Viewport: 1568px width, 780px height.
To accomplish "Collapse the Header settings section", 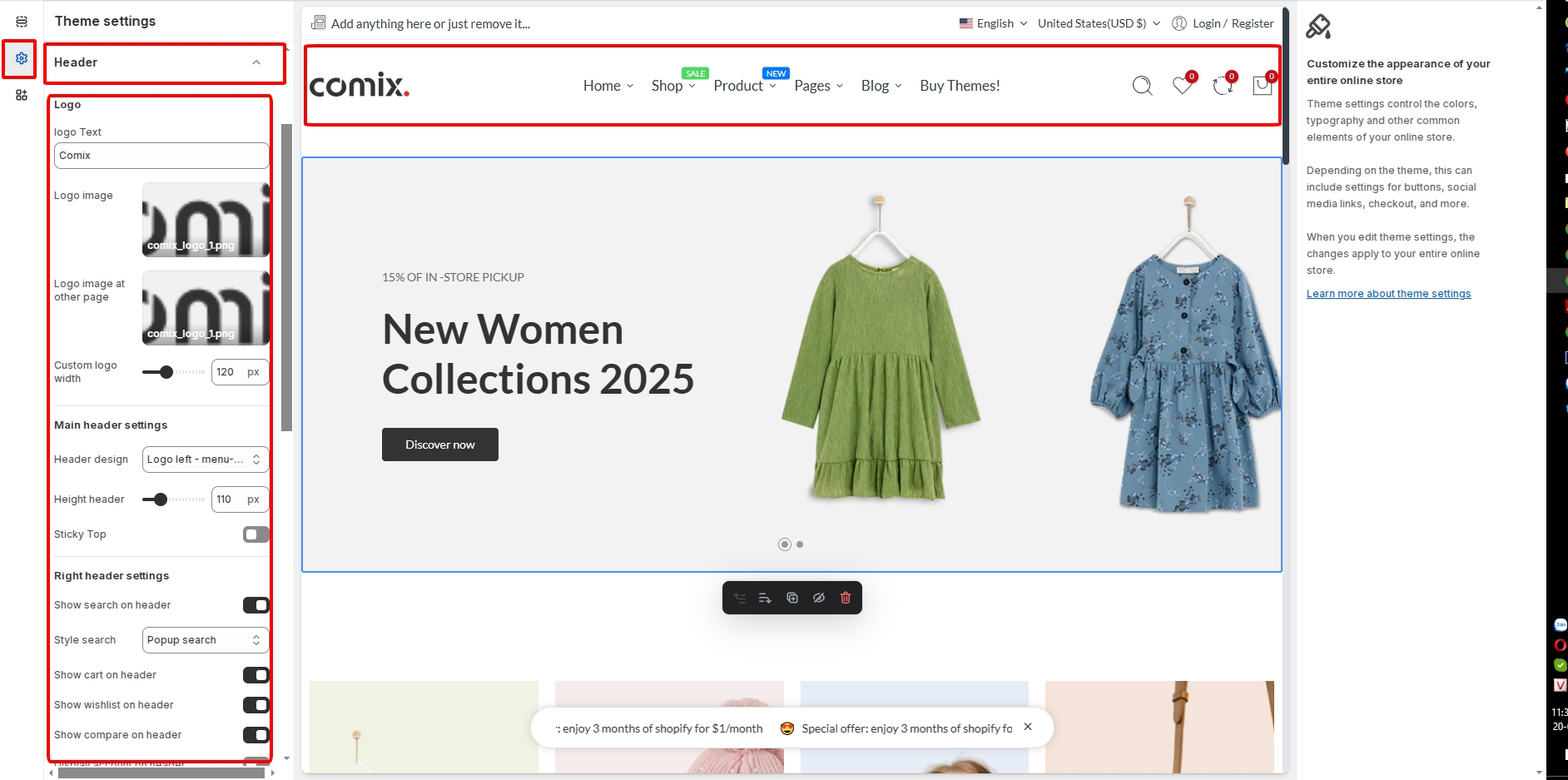I will (x=256, y=62).
